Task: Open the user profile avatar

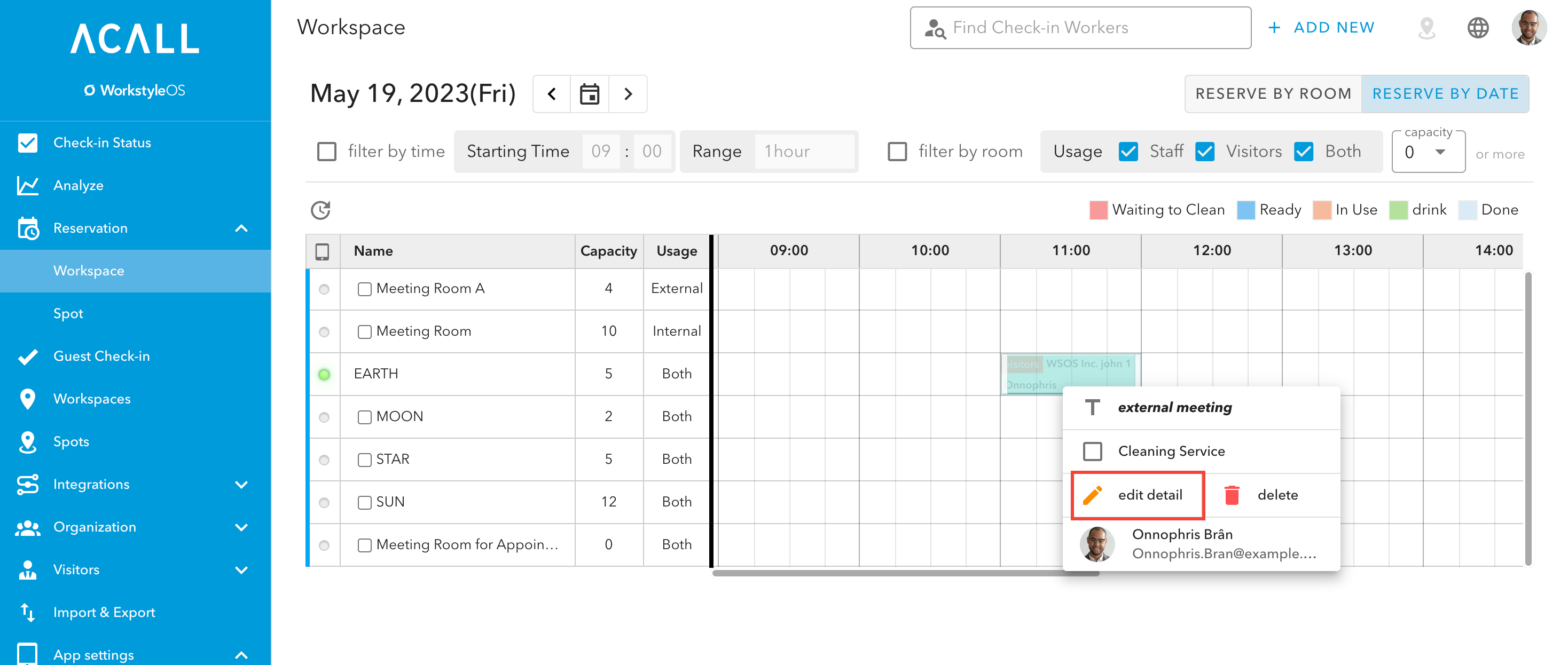Action: click(1529, 28)
